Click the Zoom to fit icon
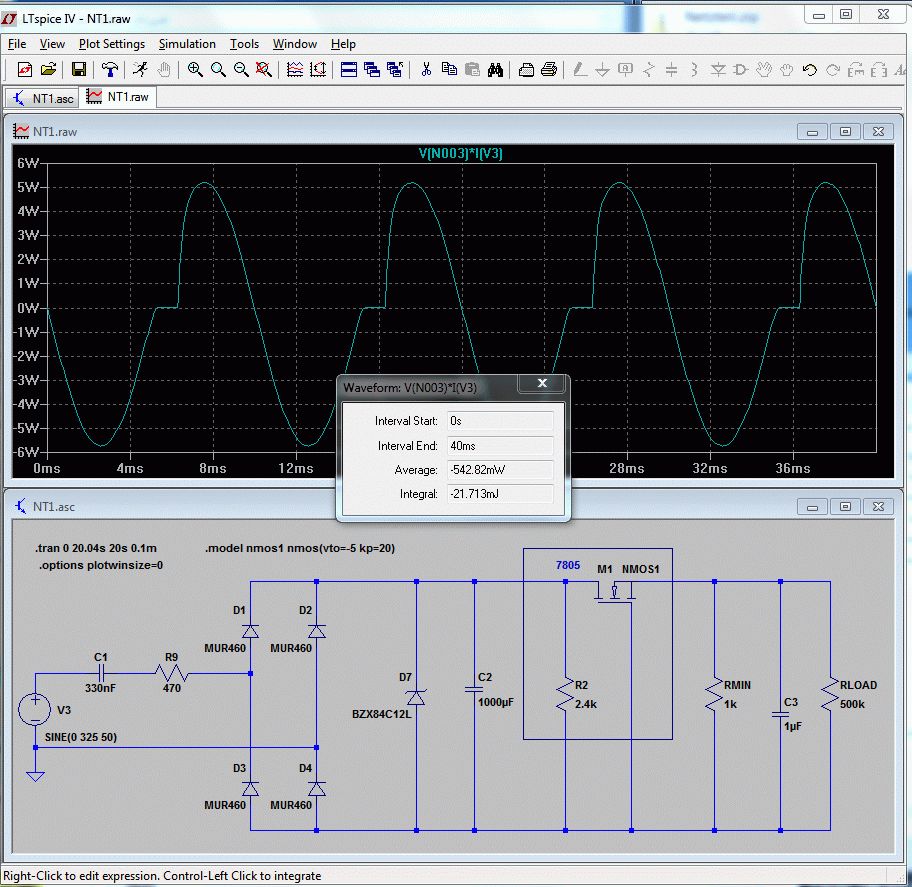 [x=263, y=70]
